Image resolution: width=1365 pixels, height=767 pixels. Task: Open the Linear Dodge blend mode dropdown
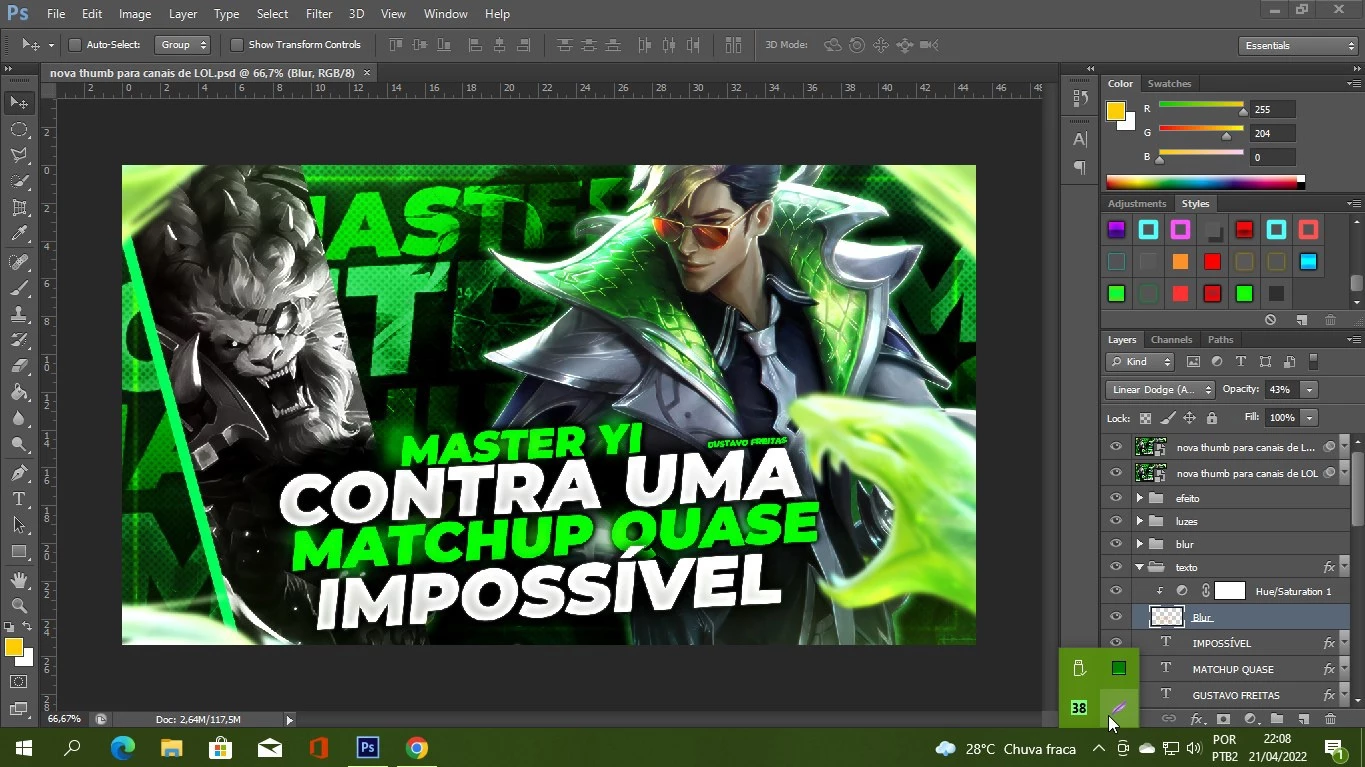(x=1160, y=390)
